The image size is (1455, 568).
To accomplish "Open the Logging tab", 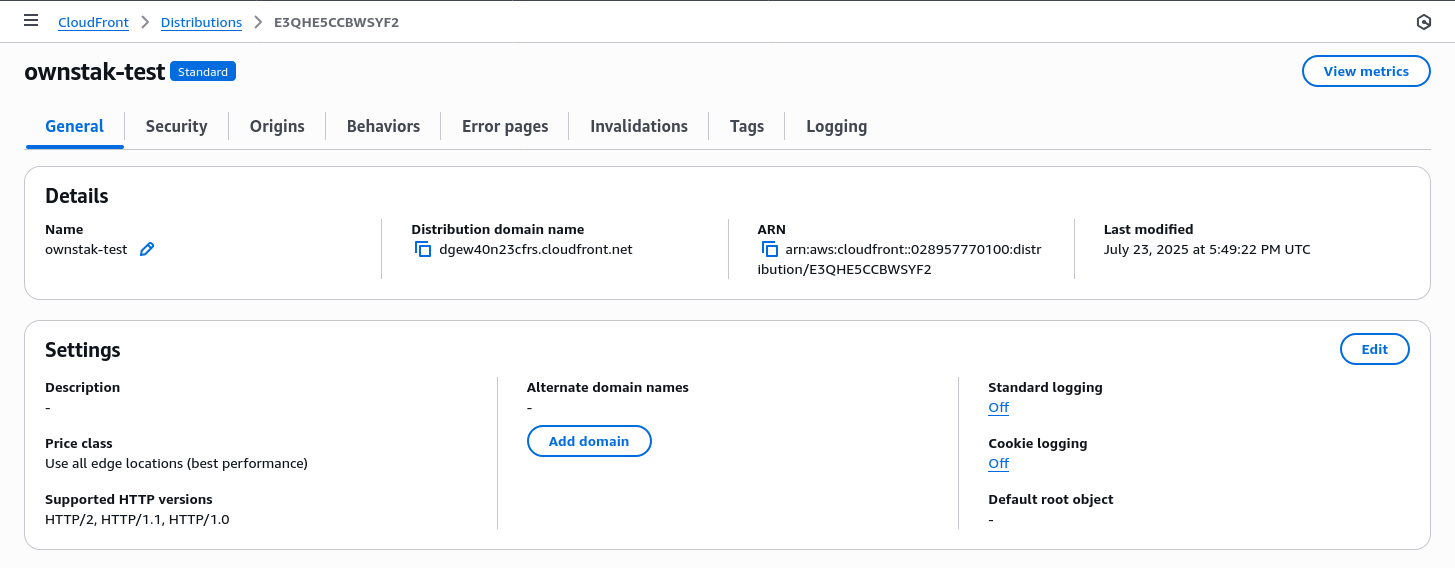I will (x=836, y=126).
